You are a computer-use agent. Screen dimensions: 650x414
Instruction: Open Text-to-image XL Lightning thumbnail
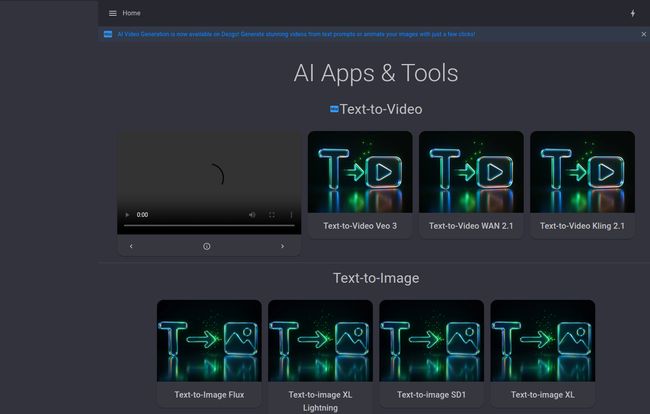pyautogui.click(x=320, y=341)
